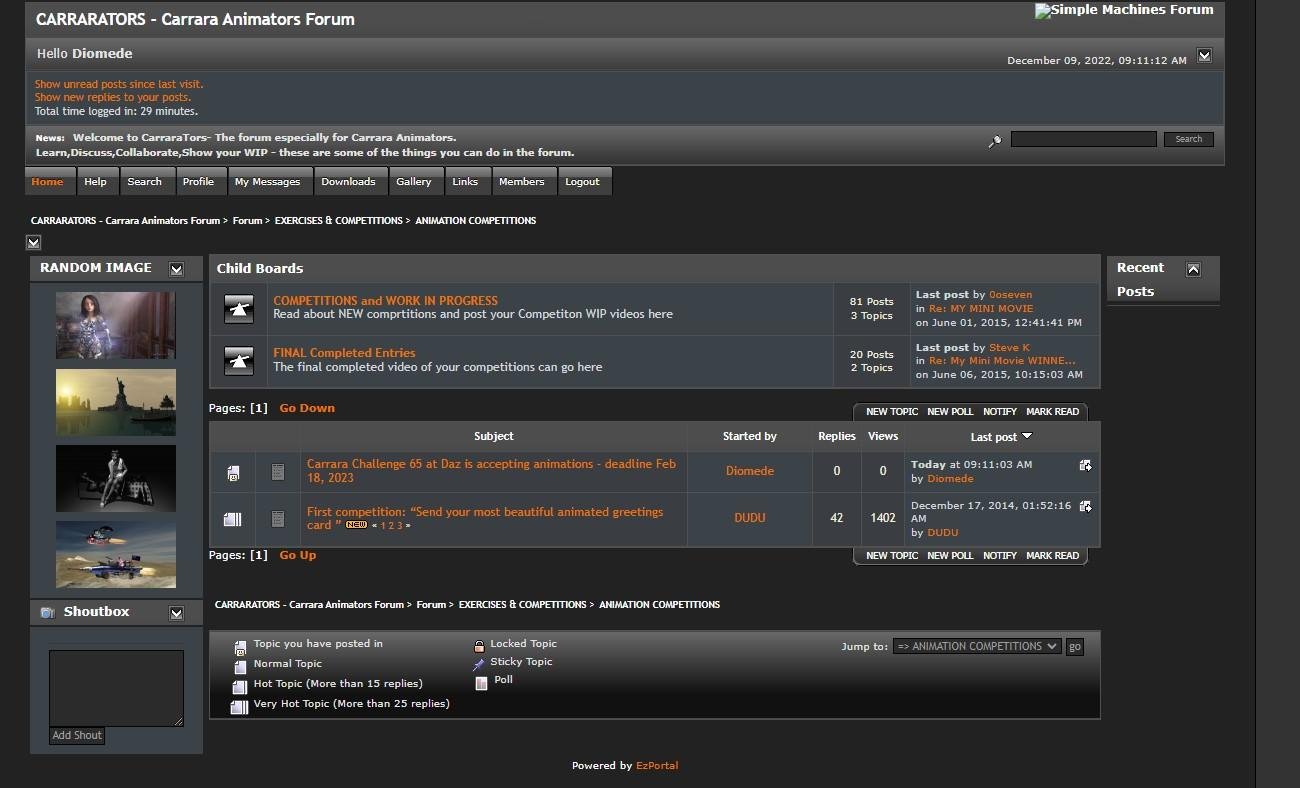Click the camera icon next to Shoutbox title
Screen dimensions: 1300x788
click(47, 612)
